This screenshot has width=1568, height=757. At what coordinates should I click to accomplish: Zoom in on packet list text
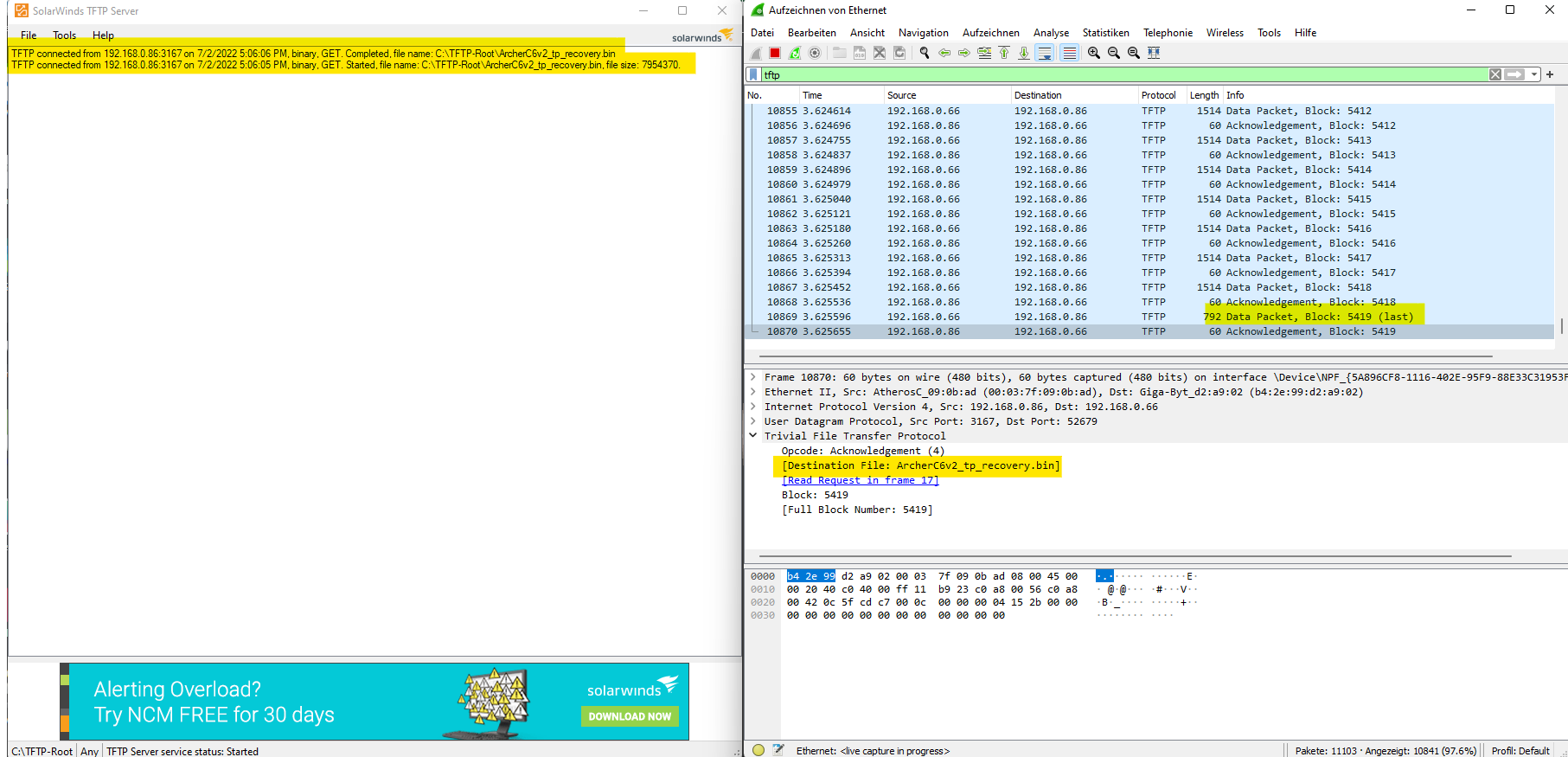tap(1094, 53)
